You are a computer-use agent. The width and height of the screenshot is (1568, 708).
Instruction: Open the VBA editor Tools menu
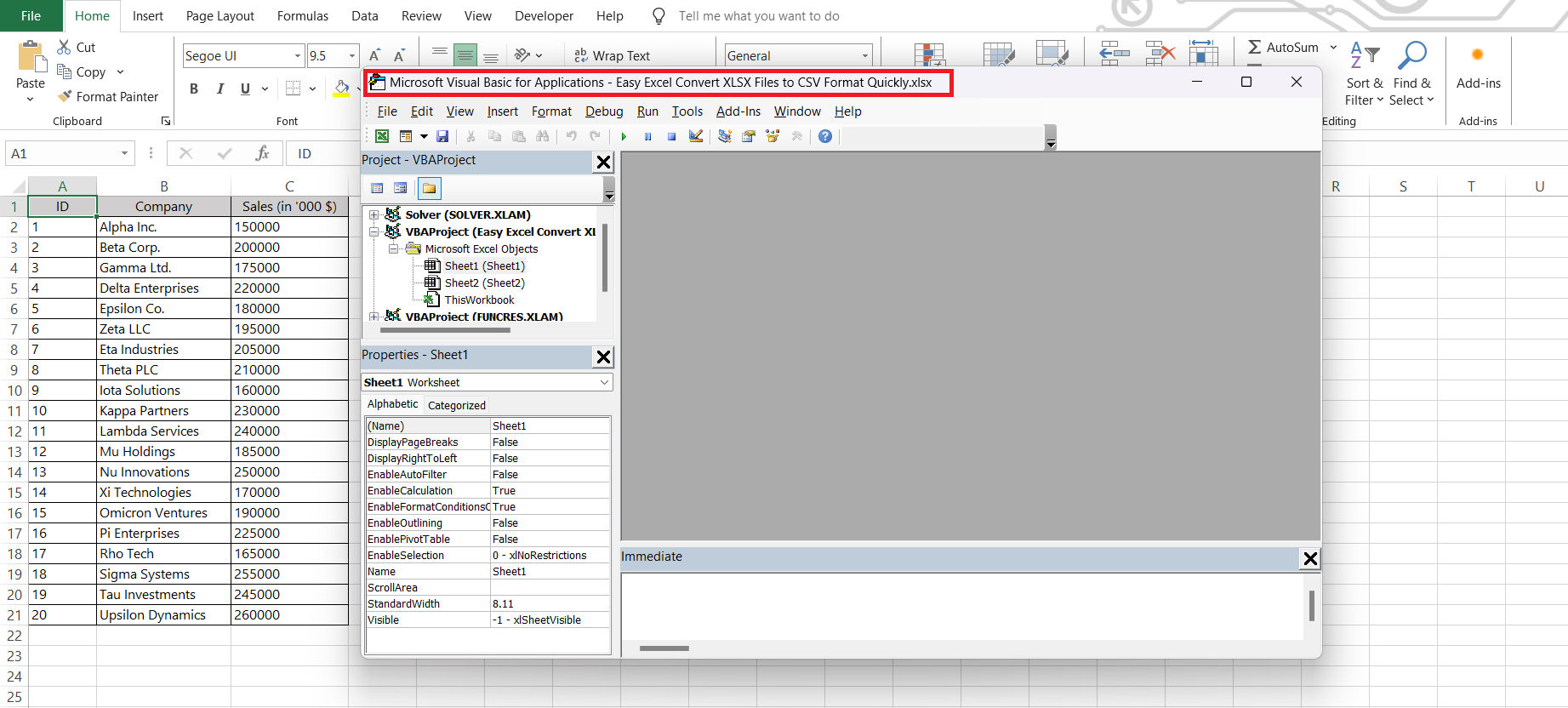click(687, 111)
